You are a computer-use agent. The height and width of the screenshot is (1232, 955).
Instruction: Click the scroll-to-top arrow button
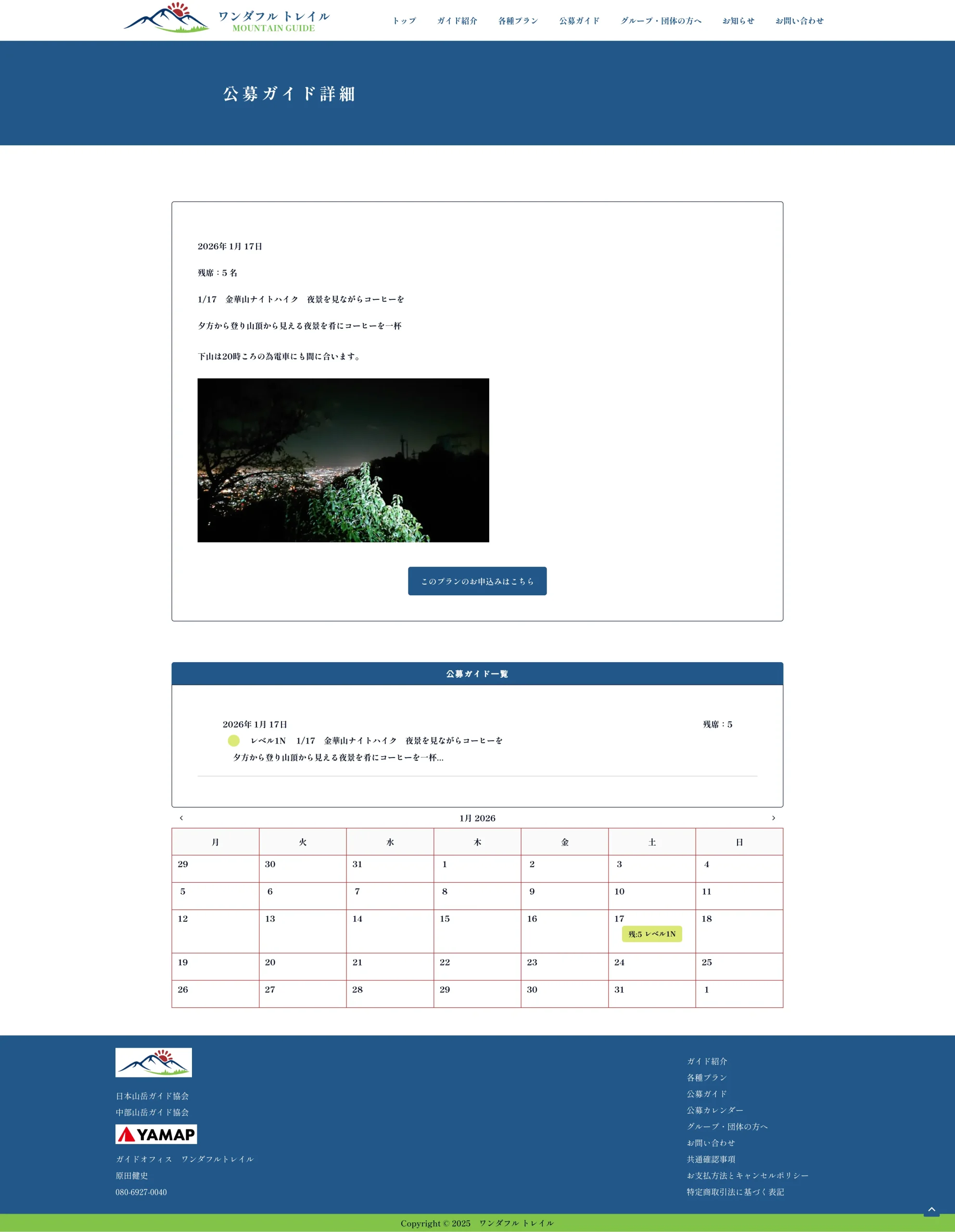[x=931, y=1209]
